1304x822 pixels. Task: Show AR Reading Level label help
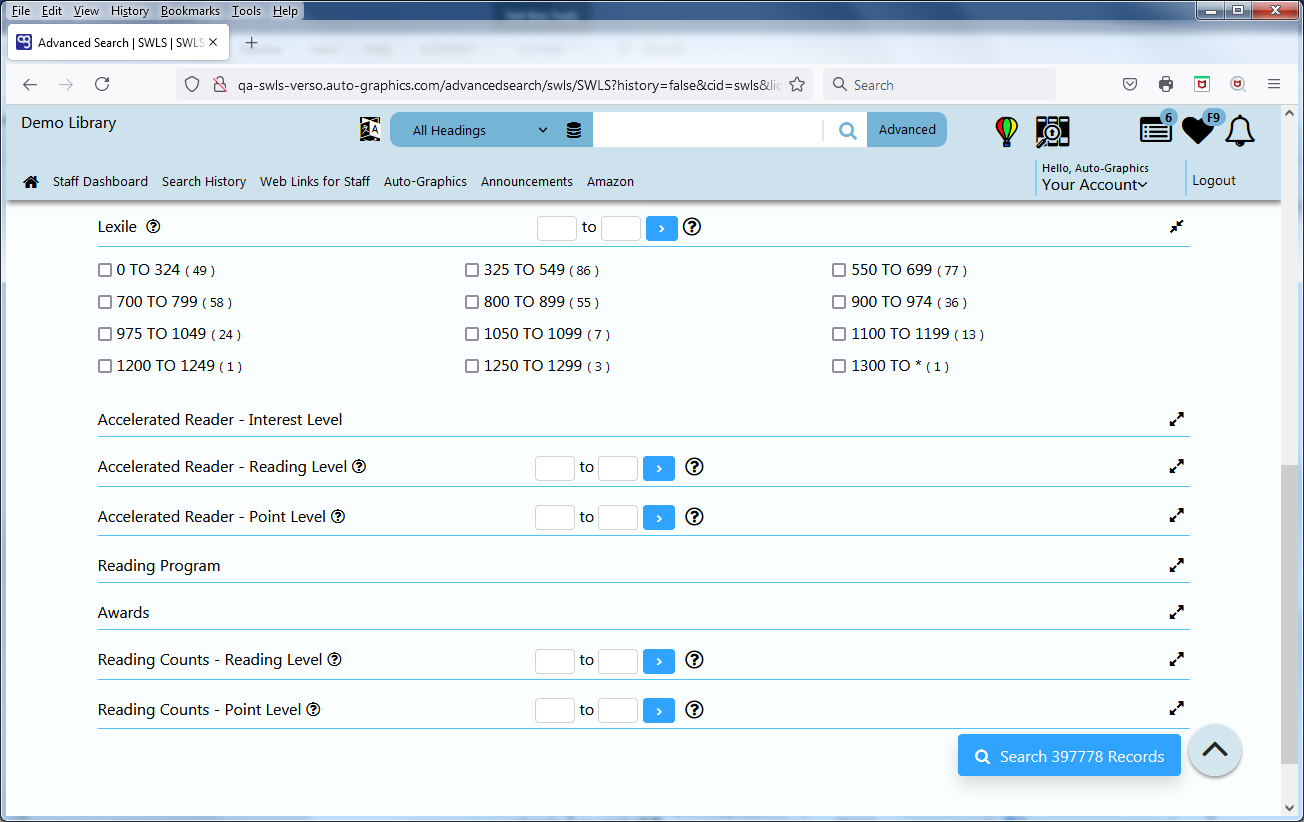click(x=359, y=466)
